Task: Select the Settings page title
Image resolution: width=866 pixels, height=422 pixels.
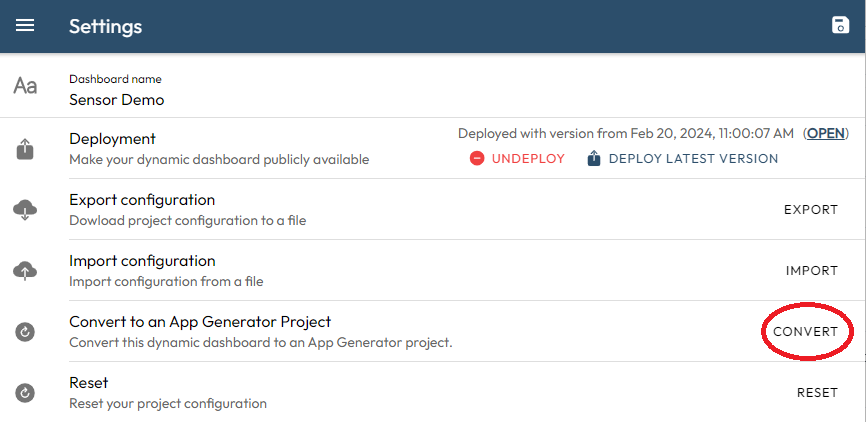Action: 105,27
